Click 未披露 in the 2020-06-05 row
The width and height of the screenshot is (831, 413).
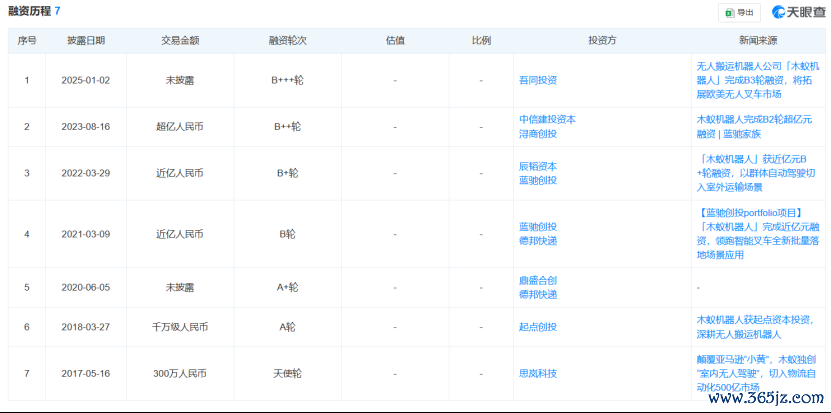[180, 287]
